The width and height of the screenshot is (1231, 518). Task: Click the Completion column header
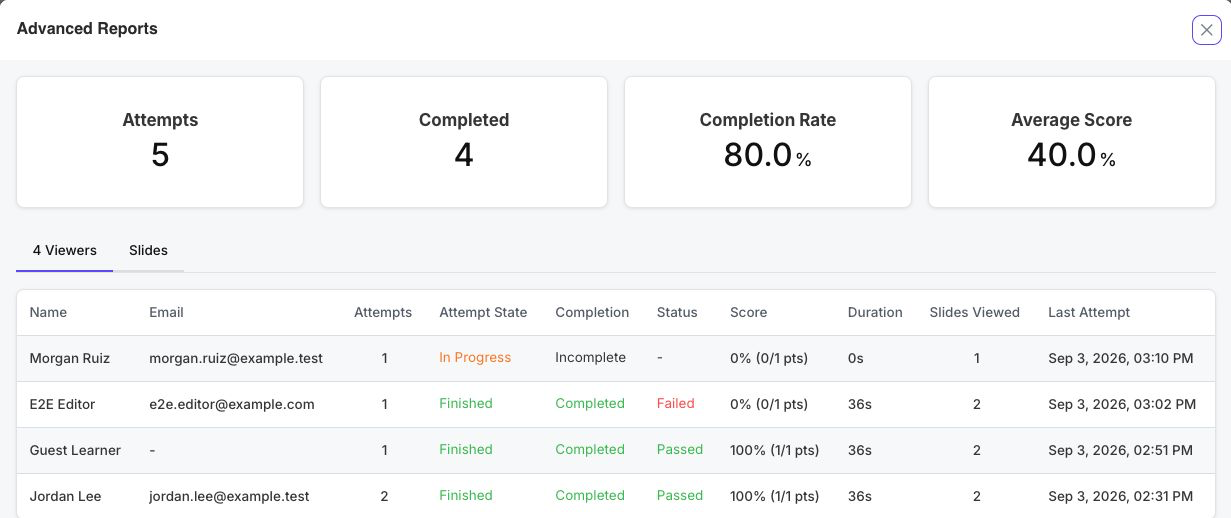[x=592, y=312]
